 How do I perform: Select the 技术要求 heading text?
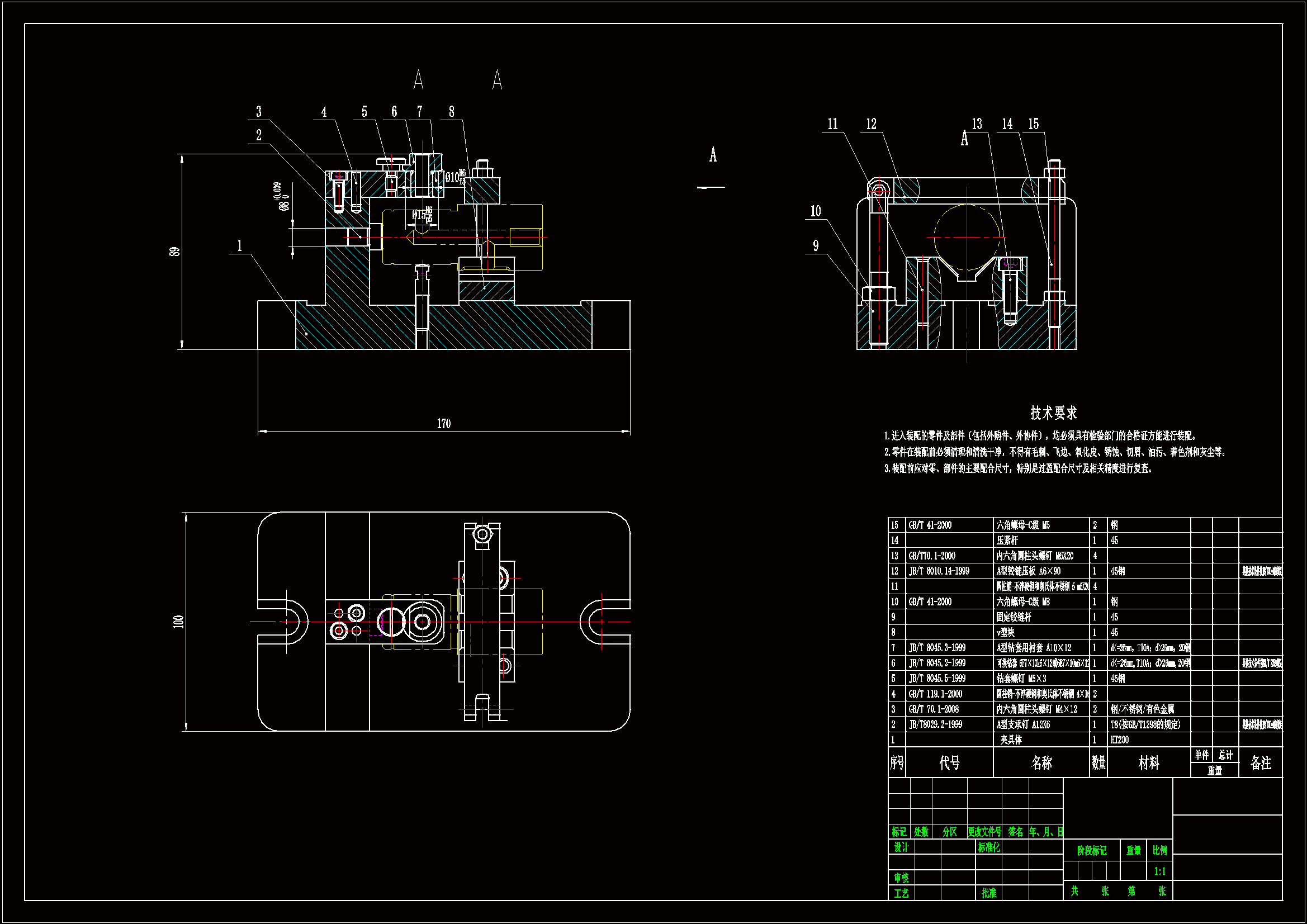1053,413
